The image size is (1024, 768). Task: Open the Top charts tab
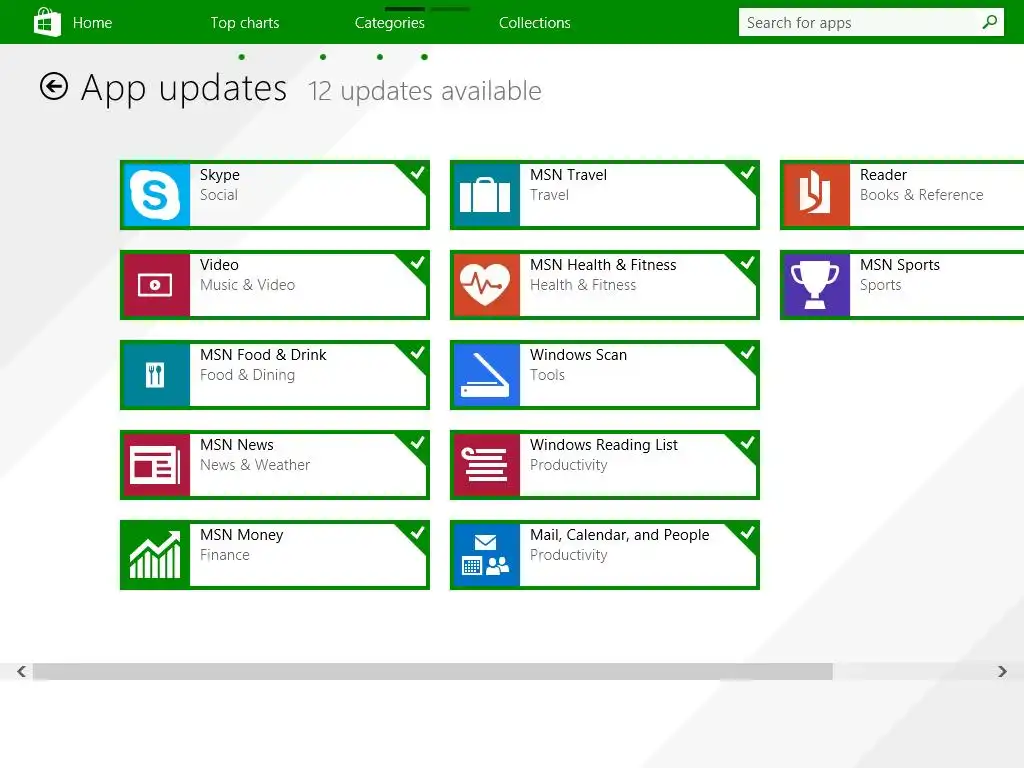pos(244,23)
